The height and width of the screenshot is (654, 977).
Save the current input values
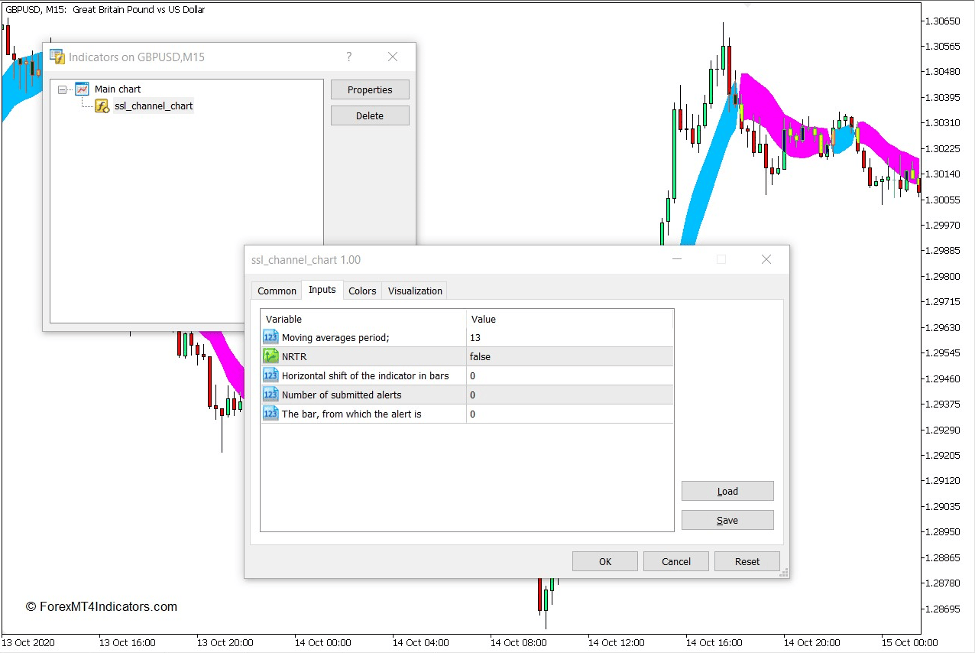(727, 519)
